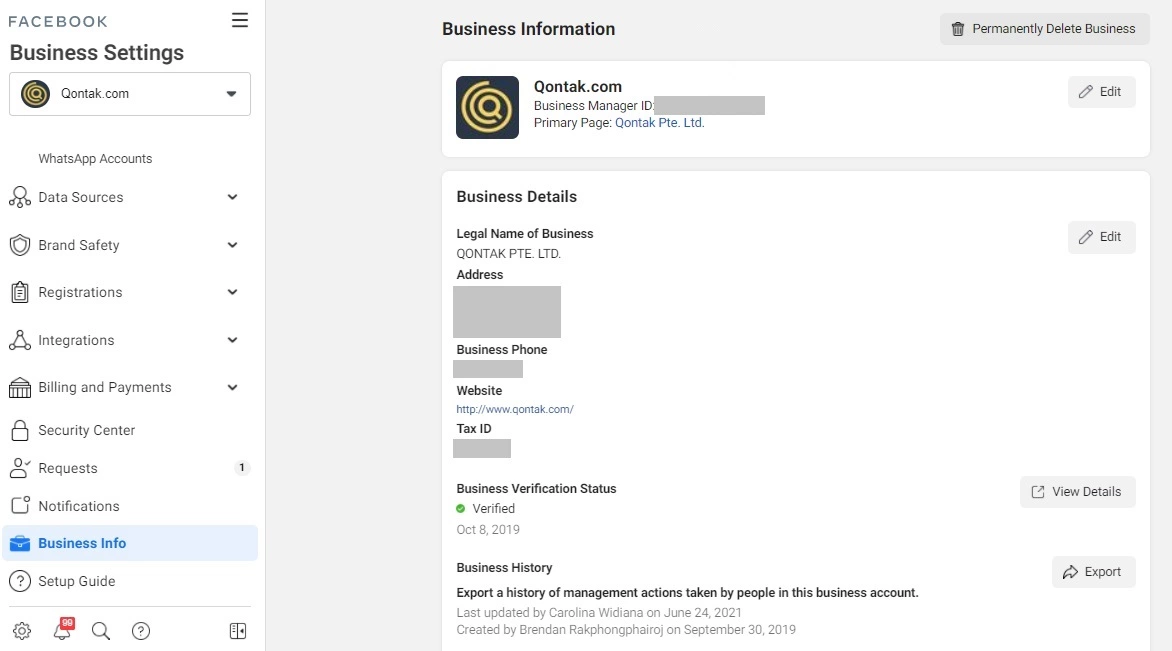Click the Data Sources icon
The image size is (1172, 651).
(x=20, y=197)
